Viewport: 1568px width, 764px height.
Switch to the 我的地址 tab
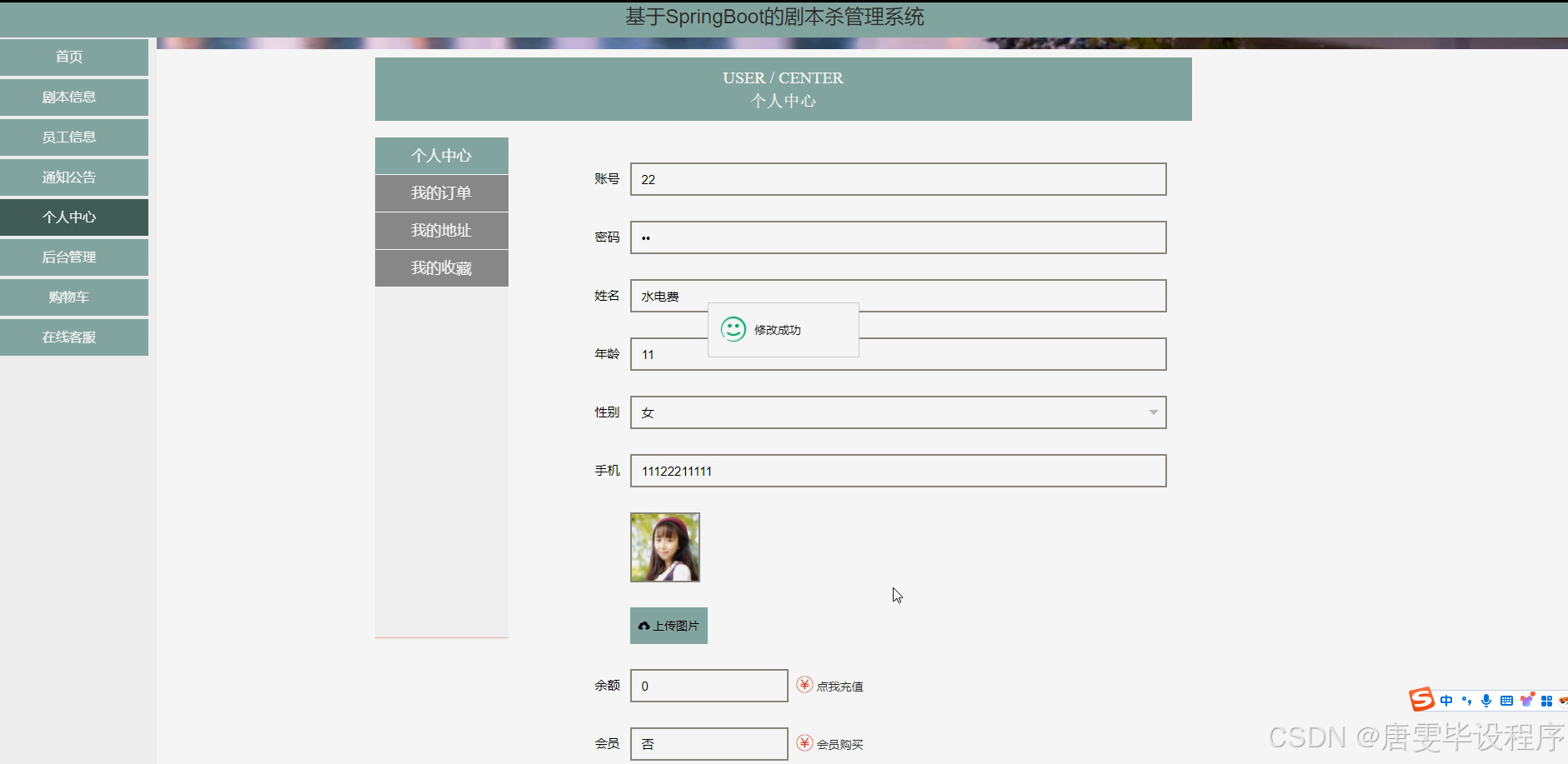[x=442, y=231]
